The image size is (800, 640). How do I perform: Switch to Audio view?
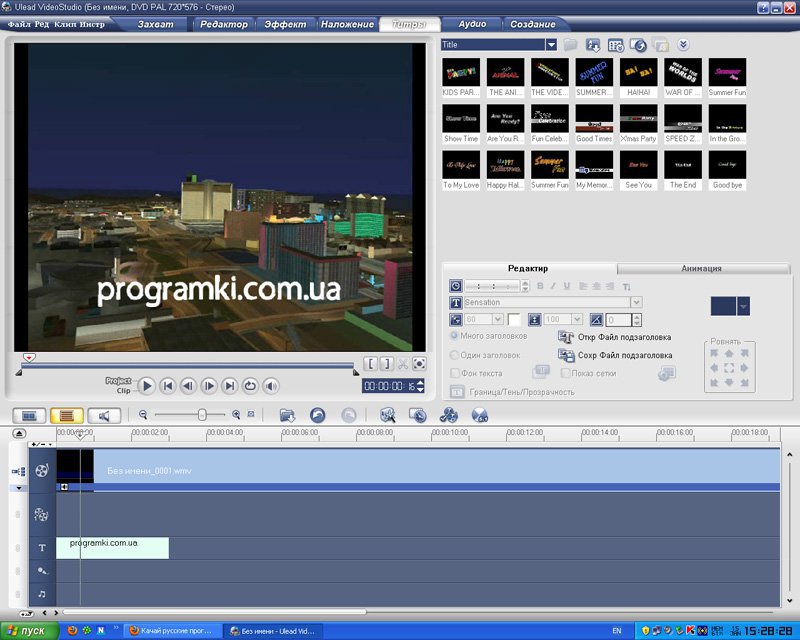click(104, 416)
